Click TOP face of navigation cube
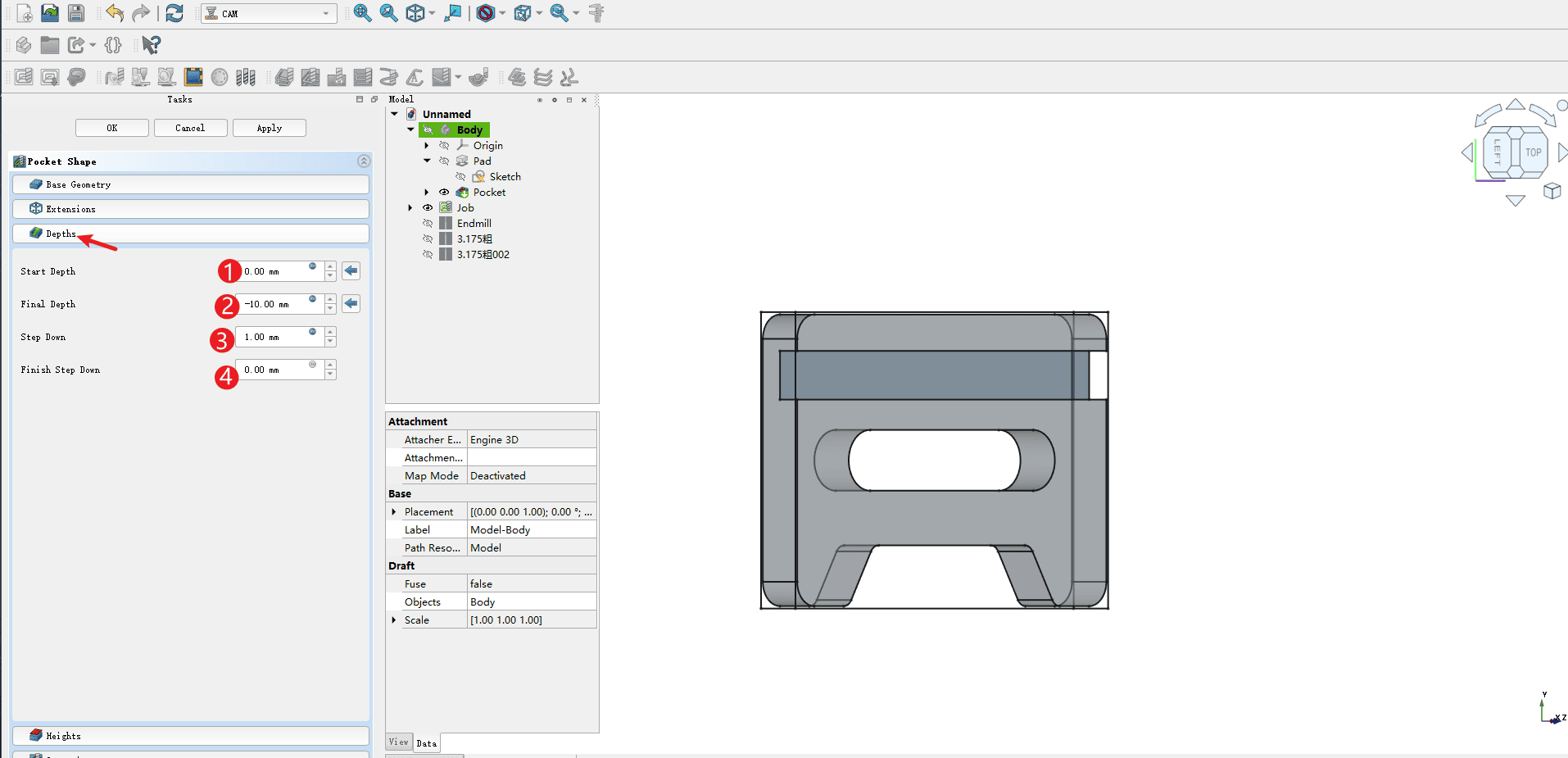This screenshot has width=1568, height=758. click(1534, 152)
